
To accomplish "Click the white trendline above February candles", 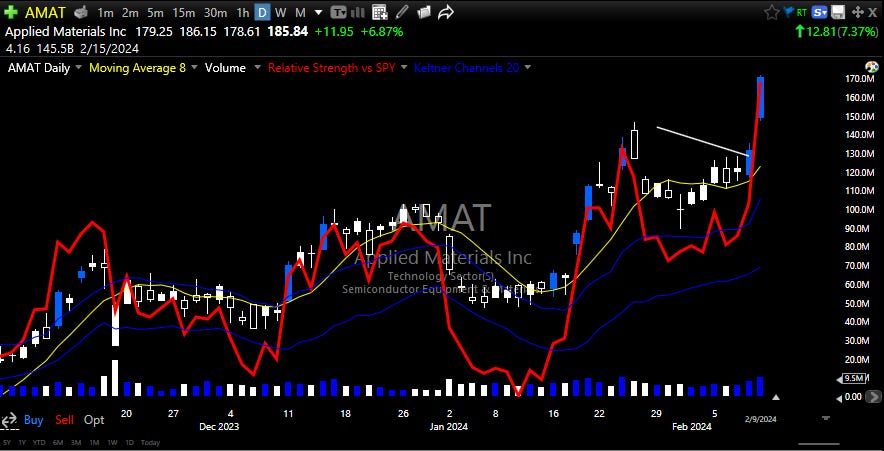I will point(702,141).
